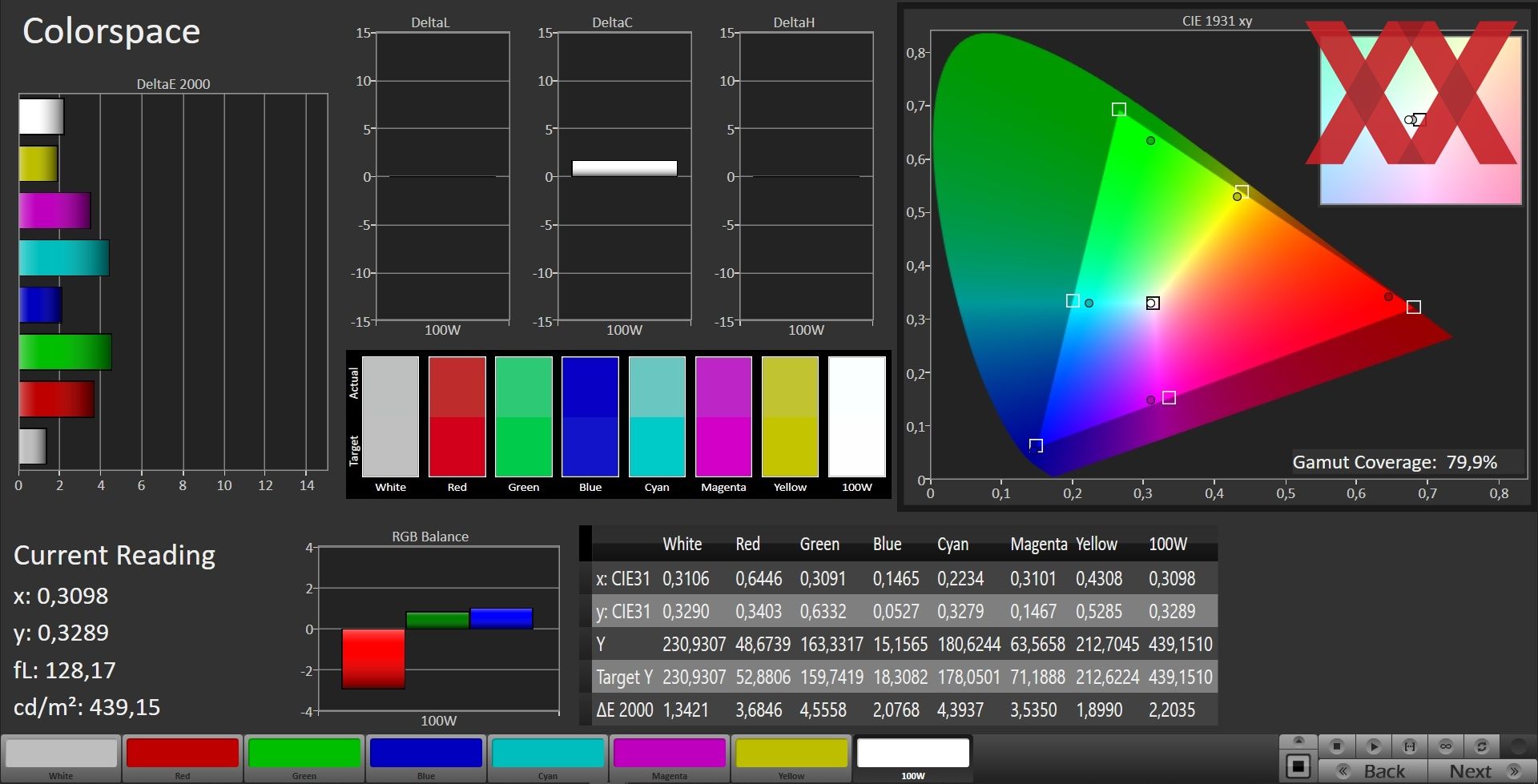
Task: Click the green bar in DeltaE 2000 chart
Action: click(x=65, y=352)
